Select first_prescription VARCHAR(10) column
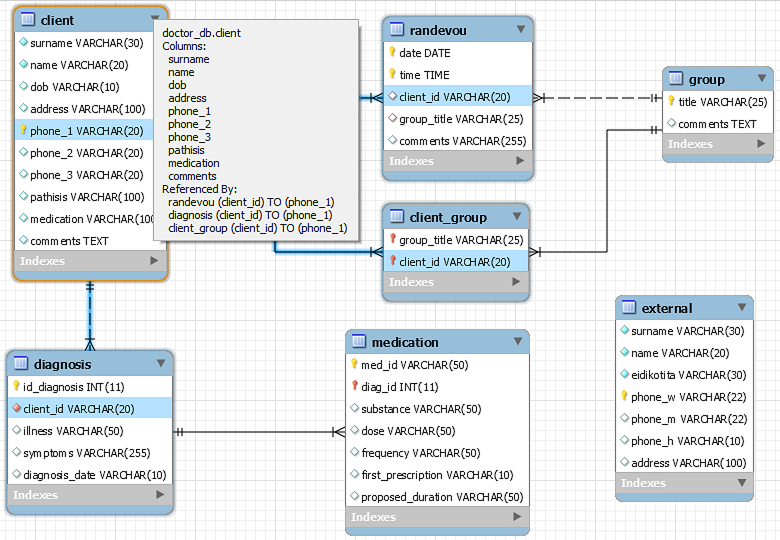 coord(437,474)
